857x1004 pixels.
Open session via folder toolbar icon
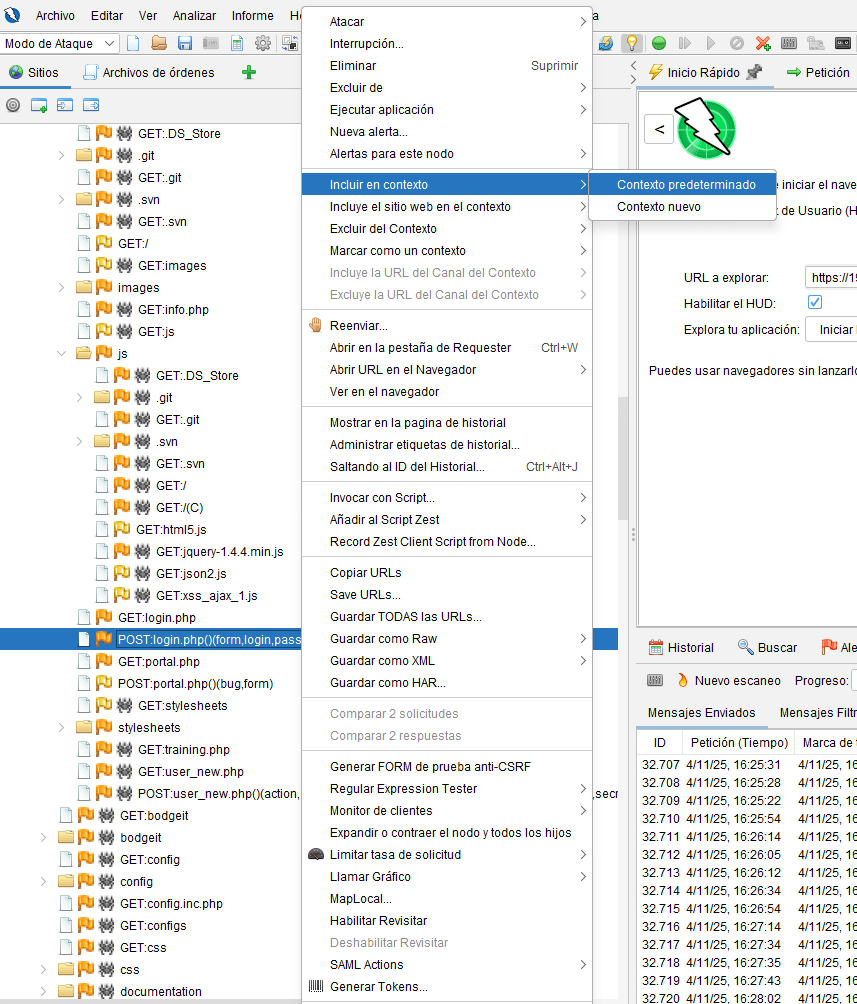click(159, 43)
